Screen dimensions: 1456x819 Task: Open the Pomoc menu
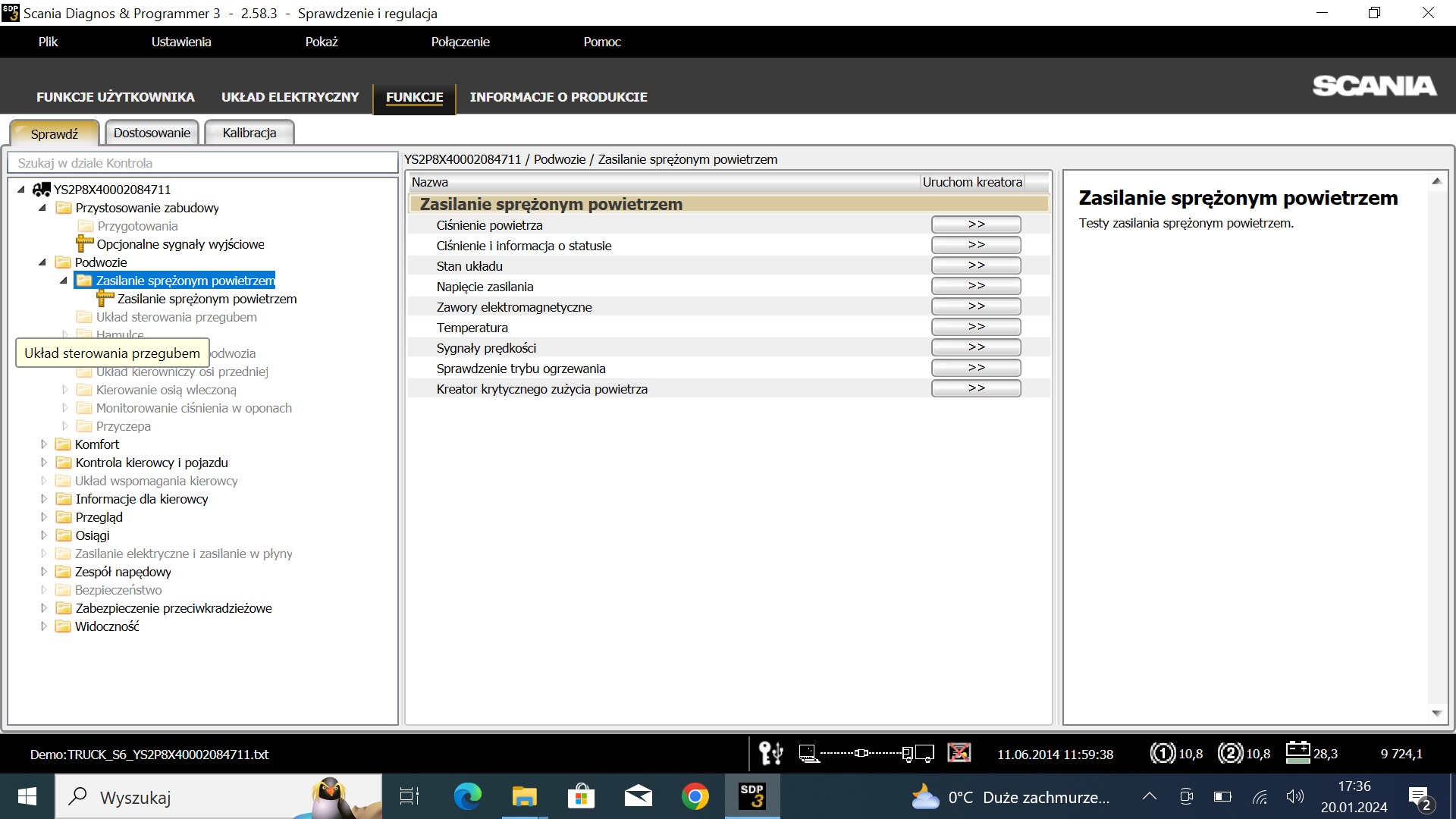tap(602, 42)
